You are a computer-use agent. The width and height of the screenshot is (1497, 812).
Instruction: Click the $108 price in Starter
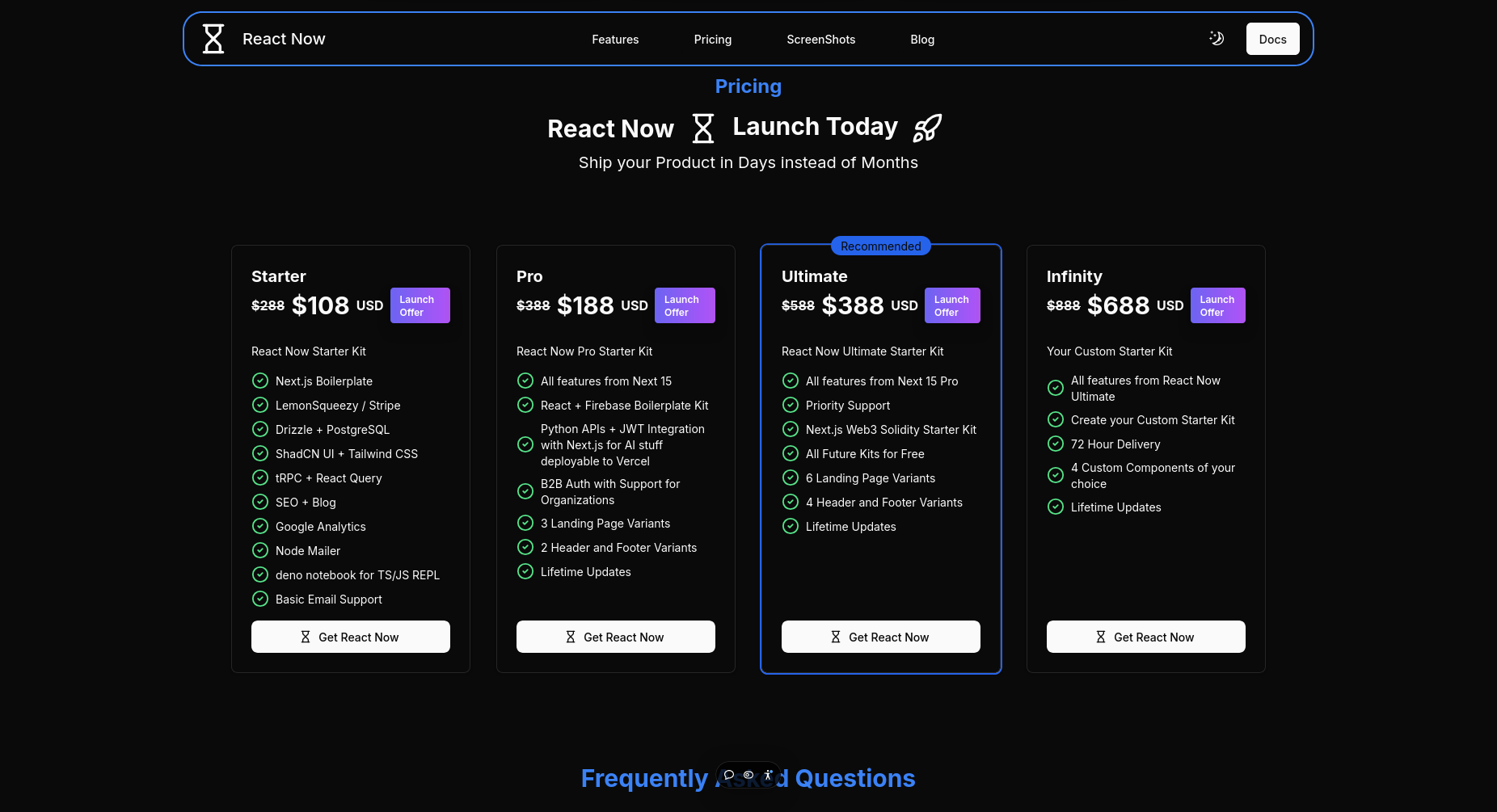click(320, 305)
